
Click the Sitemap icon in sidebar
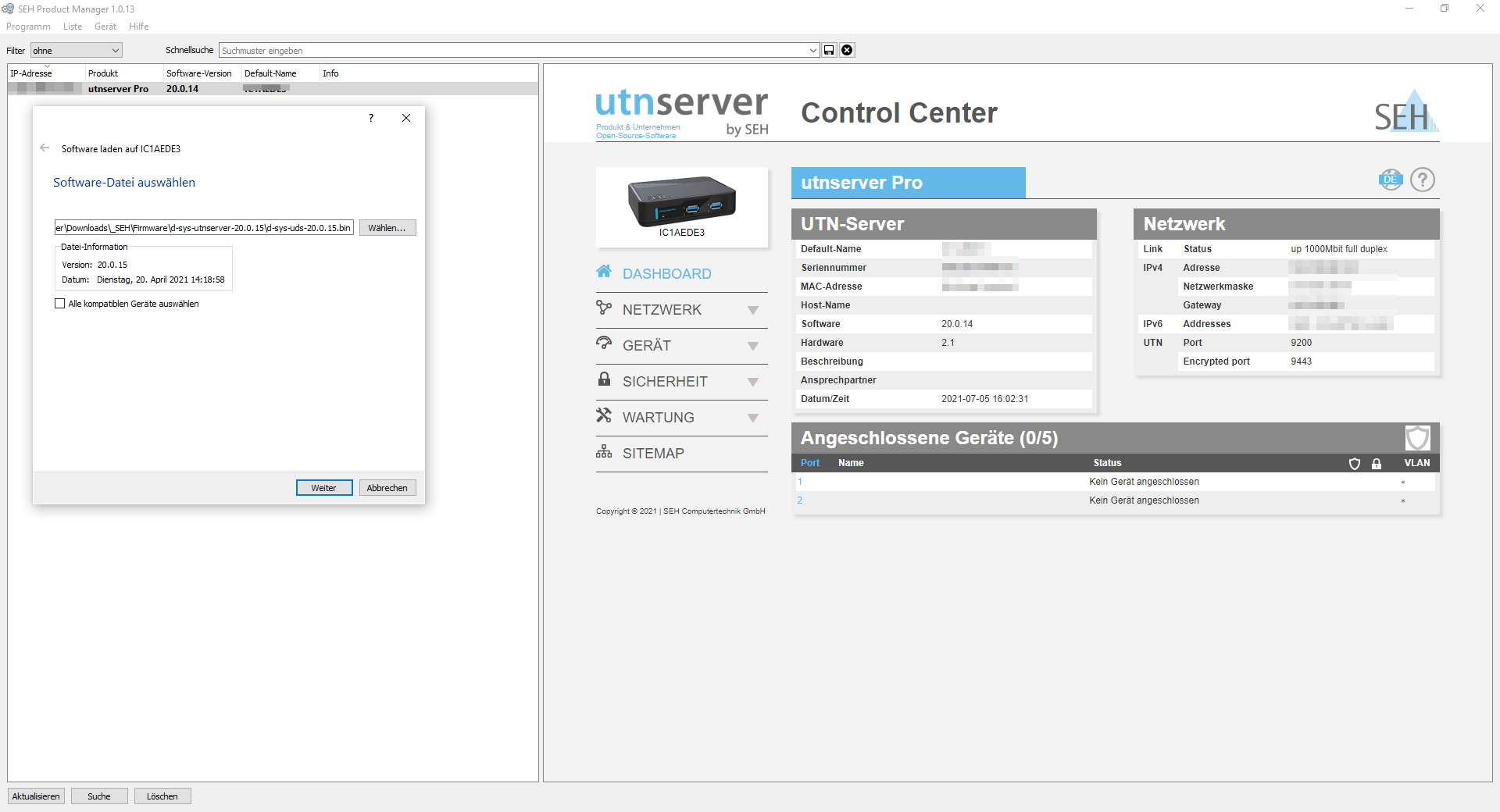604,452
